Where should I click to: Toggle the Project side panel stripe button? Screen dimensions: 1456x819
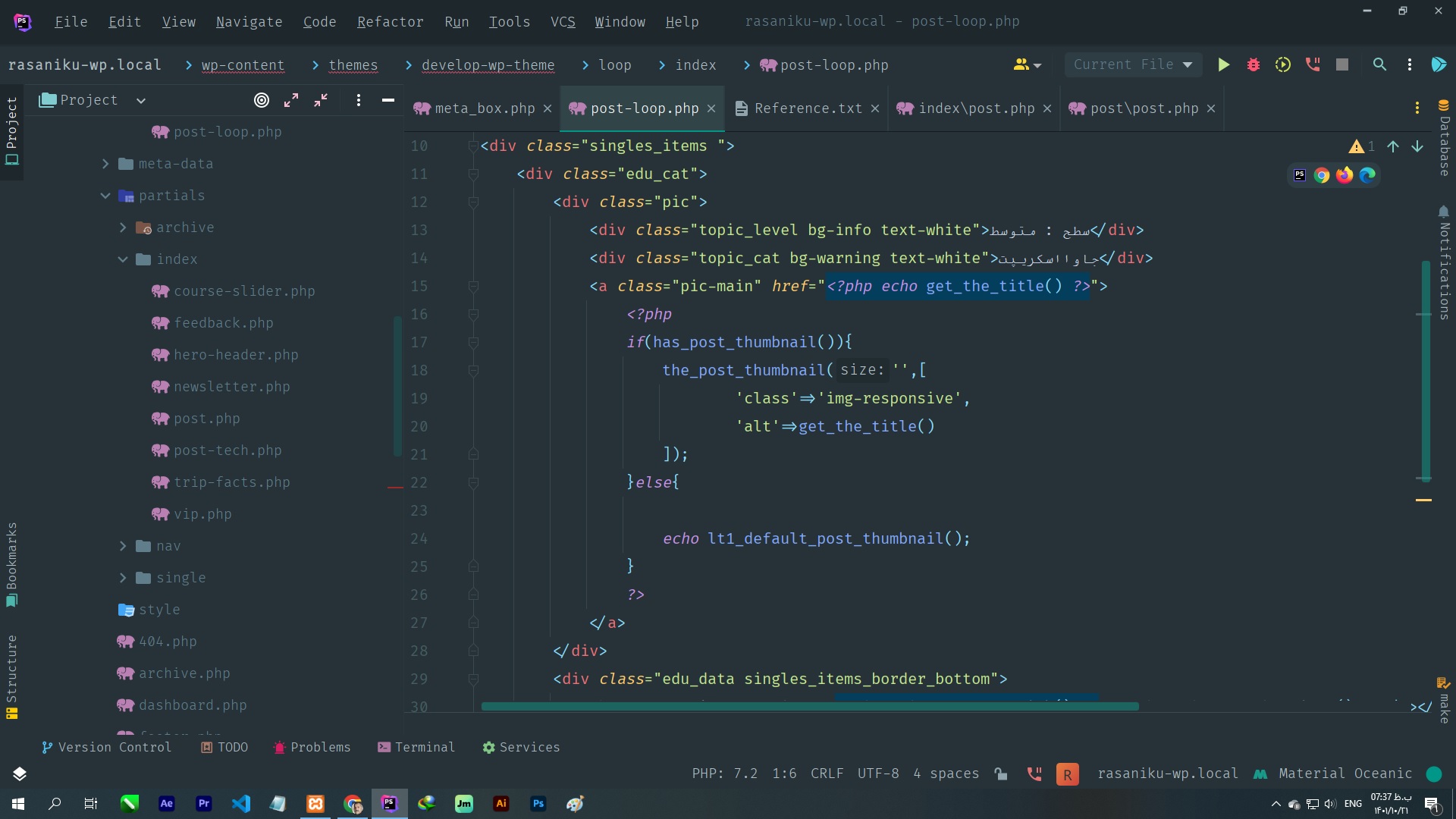click(11, 130)
